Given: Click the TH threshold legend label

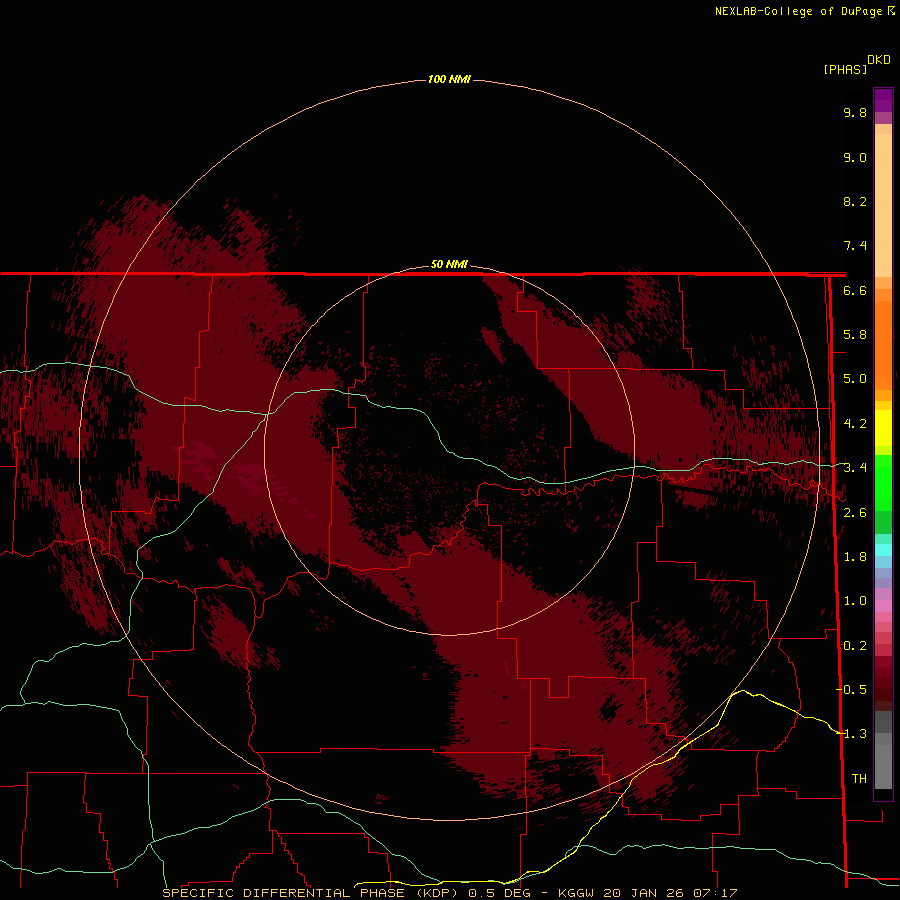Looking at the screenshot, I should tap(859, 779).
